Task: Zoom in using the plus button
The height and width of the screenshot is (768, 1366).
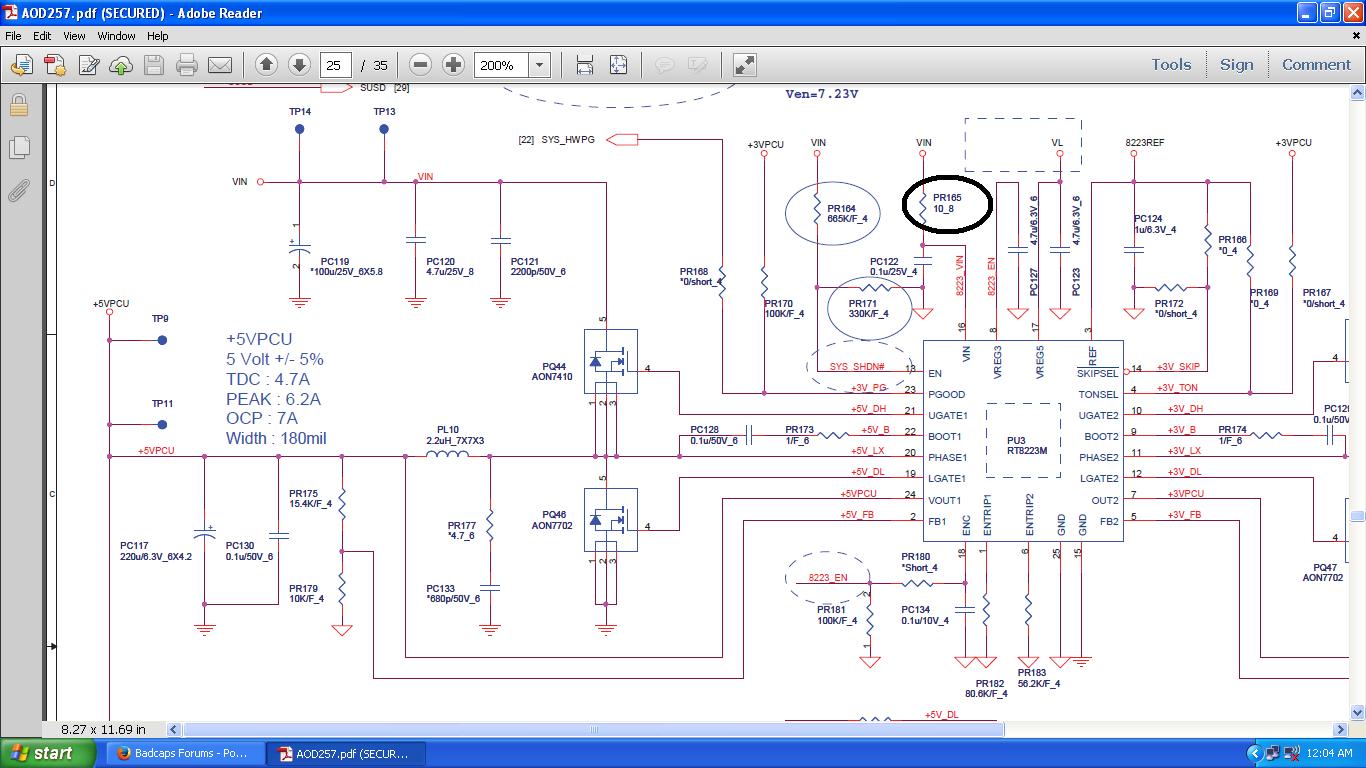Action: (x=454, y=65)
